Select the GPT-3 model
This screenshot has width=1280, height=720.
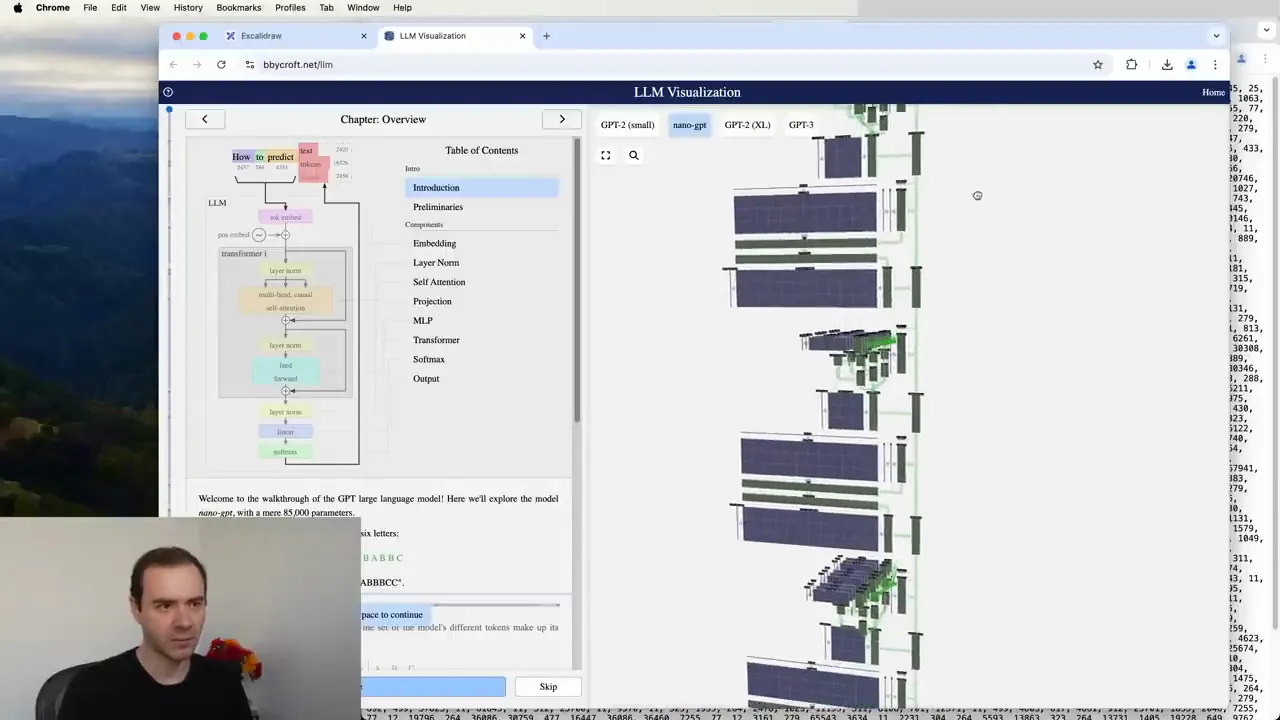tap(801, 125)
